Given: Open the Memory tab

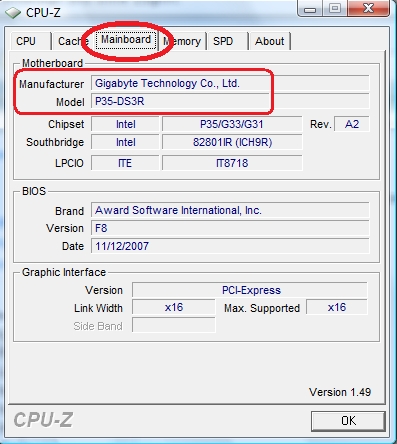Looking at the screenshot, I should [x=182, y=41].
